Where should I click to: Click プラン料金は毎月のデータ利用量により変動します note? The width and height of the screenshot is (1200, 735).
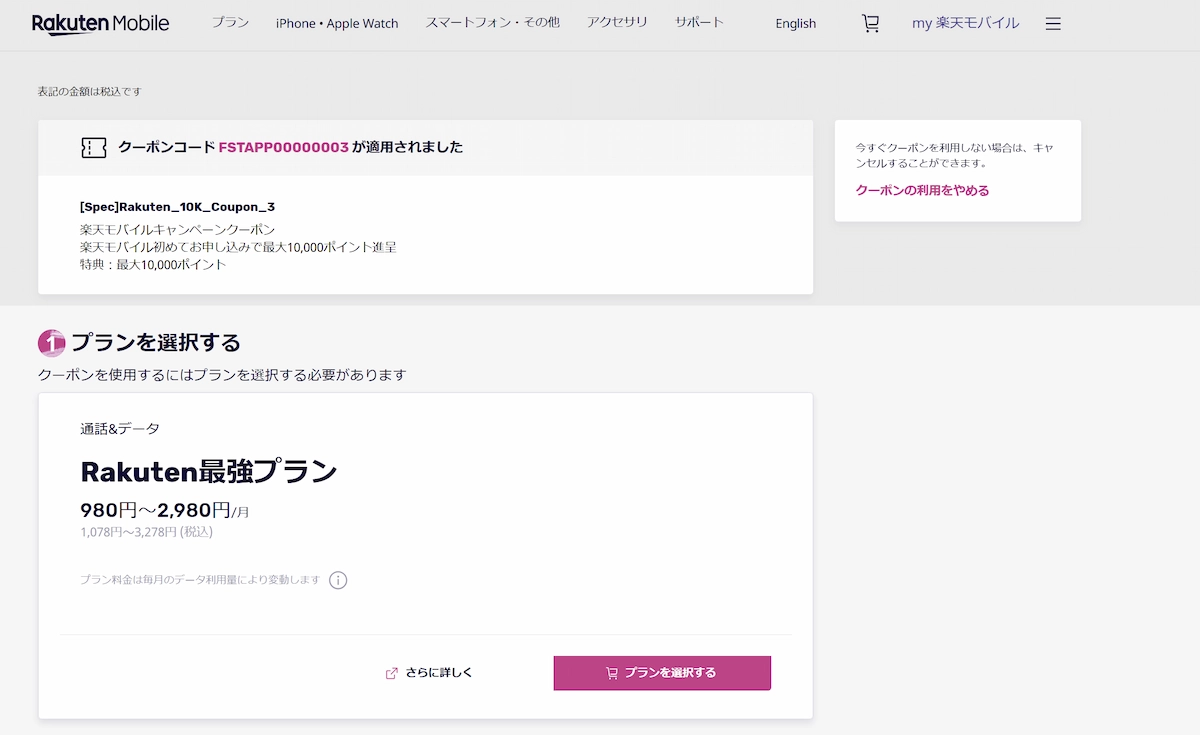point(200,580)
